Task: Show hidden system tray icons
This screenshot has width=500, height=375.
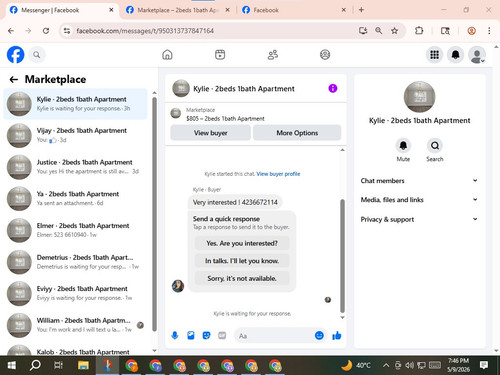Action: tap(386, 365)
